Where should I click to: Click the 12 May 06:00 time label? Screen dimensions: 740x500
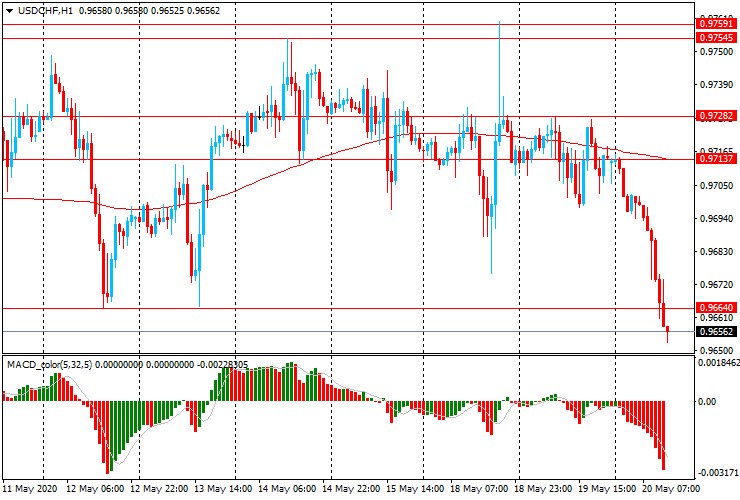pyautogui.click(x=94, y=489)
